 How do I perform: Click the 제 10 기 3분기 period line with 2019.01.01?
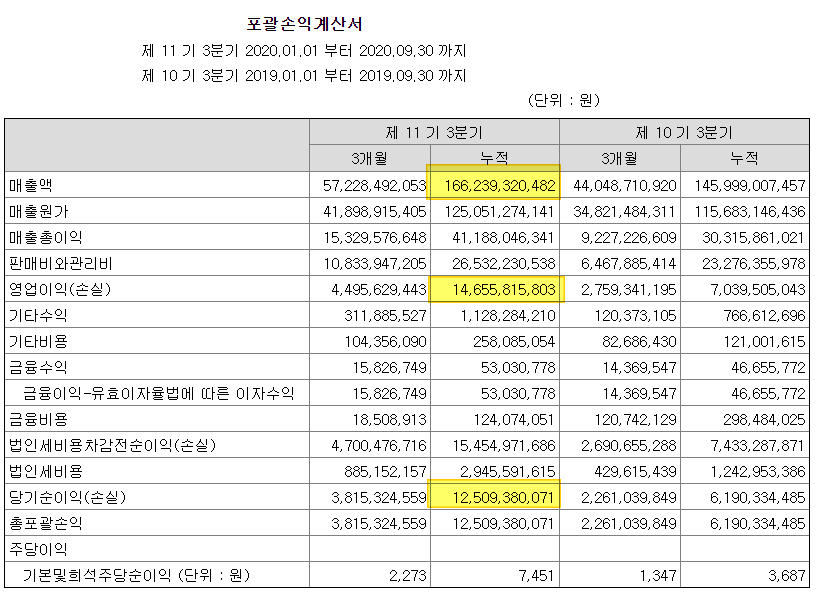[304, 76]
